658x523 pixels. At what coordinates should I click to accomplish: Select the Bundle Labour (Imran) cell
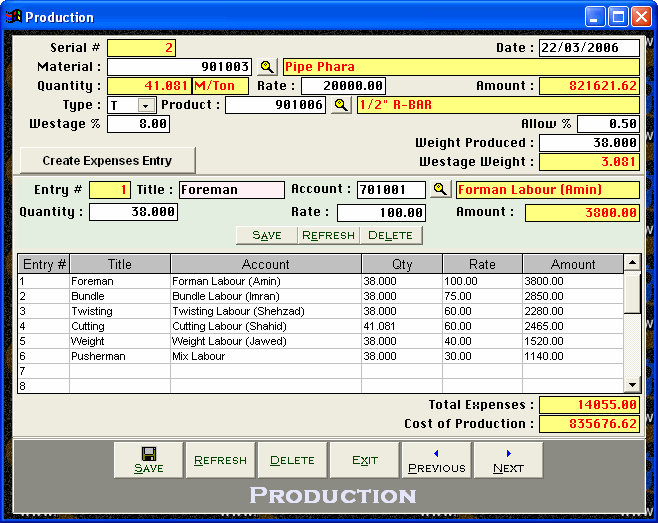coord(266,296)
